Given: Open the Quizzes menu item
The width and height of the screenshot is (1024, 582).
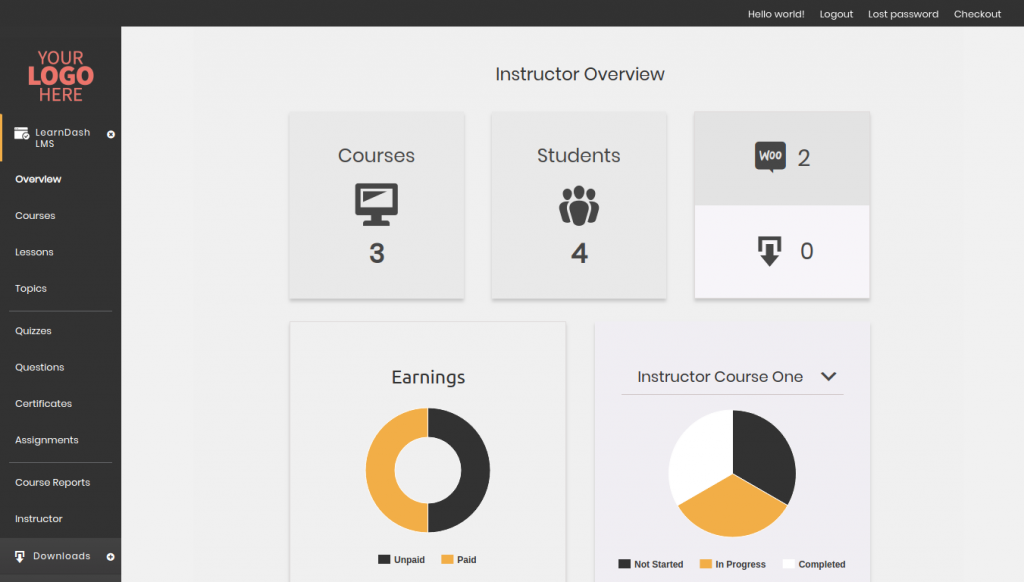Looking at the screenshot, I should click(x=33, y=331).
